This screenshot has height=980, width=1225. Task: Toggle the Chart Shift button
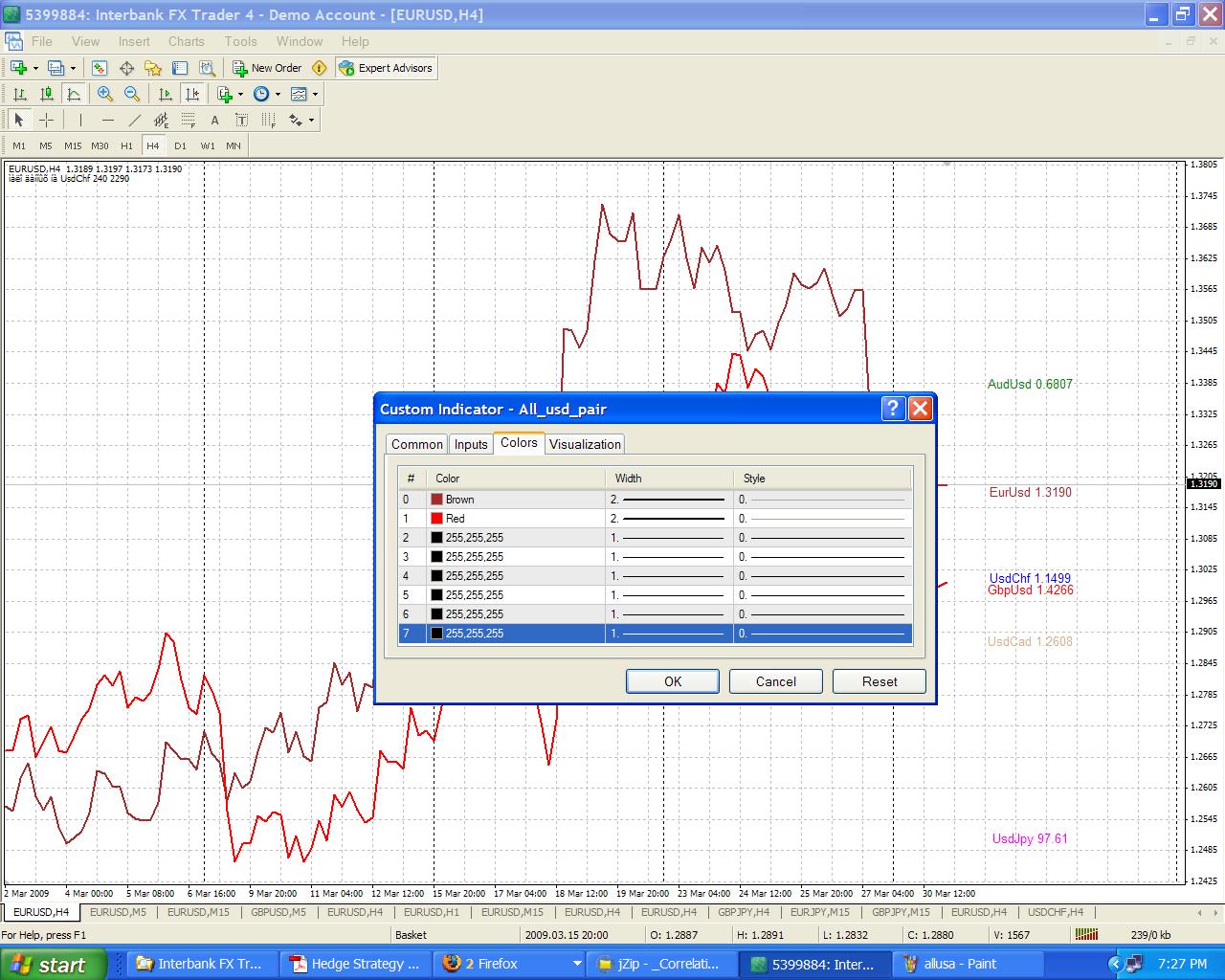191,94
